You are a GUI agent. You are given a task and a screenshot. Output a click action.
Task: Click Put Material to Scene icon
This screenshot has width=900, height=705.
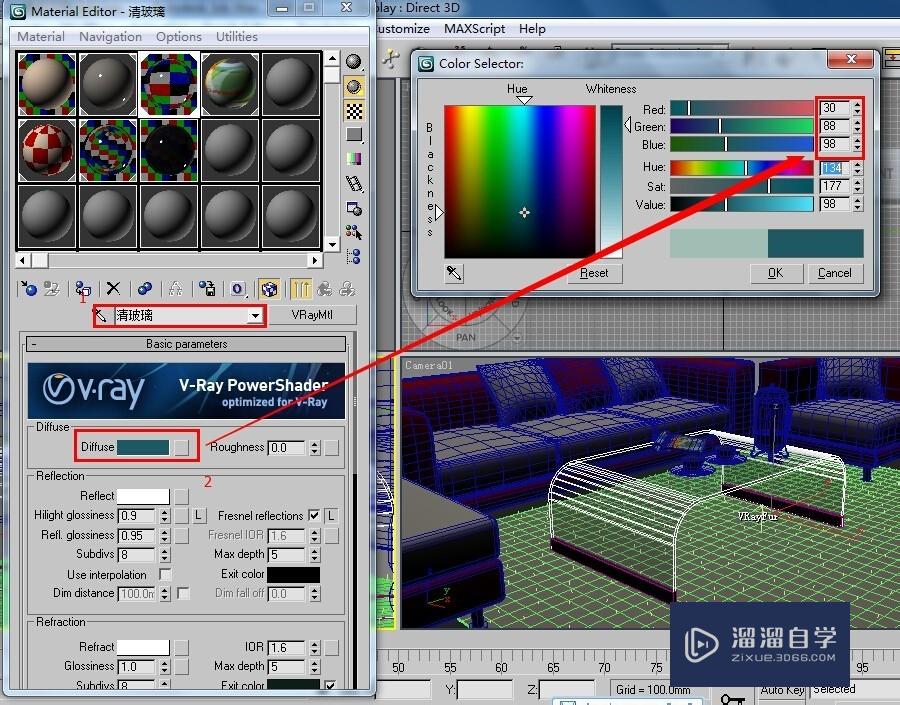52,288
